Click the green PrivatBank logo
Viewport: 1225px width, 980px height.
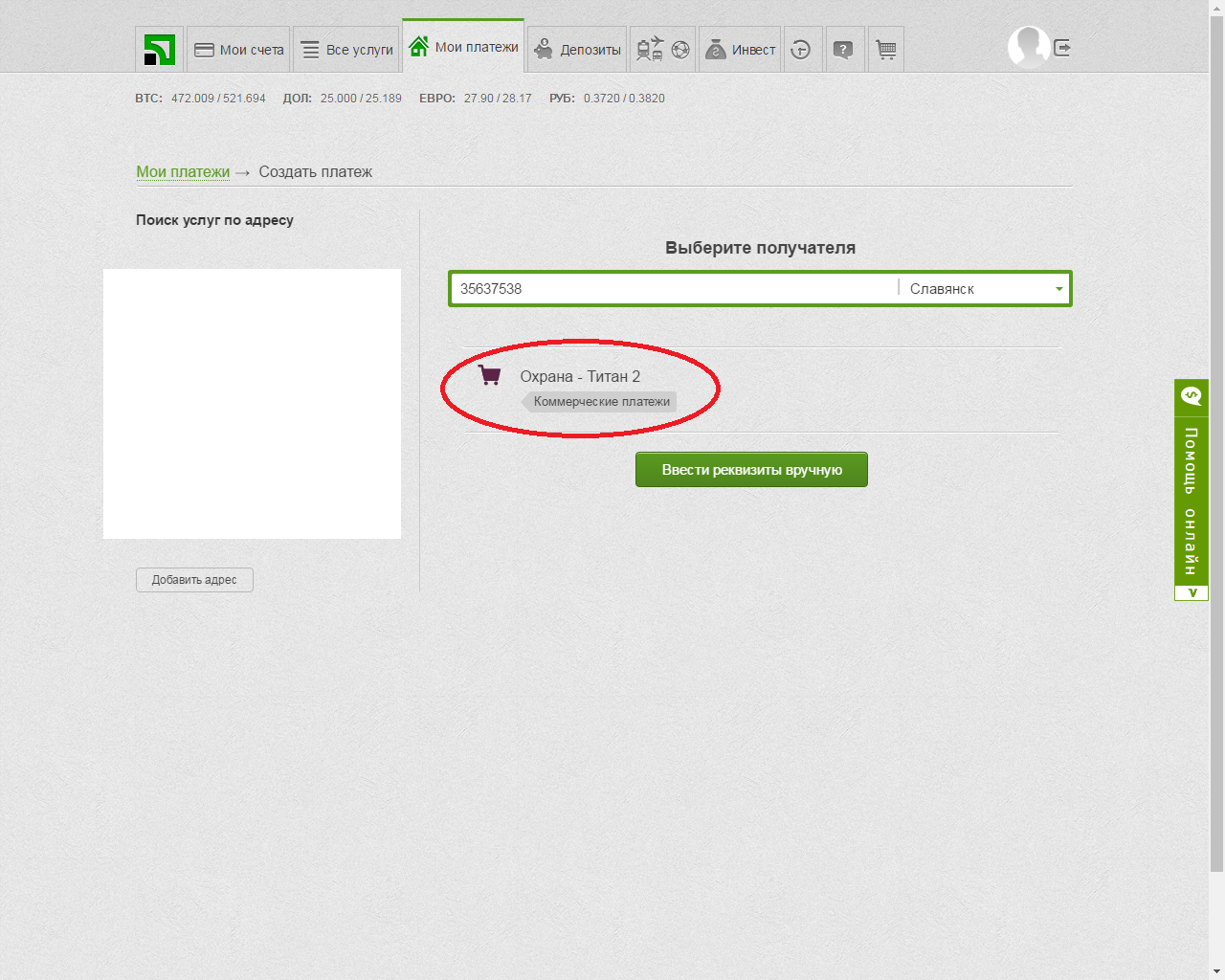(159, 49)
